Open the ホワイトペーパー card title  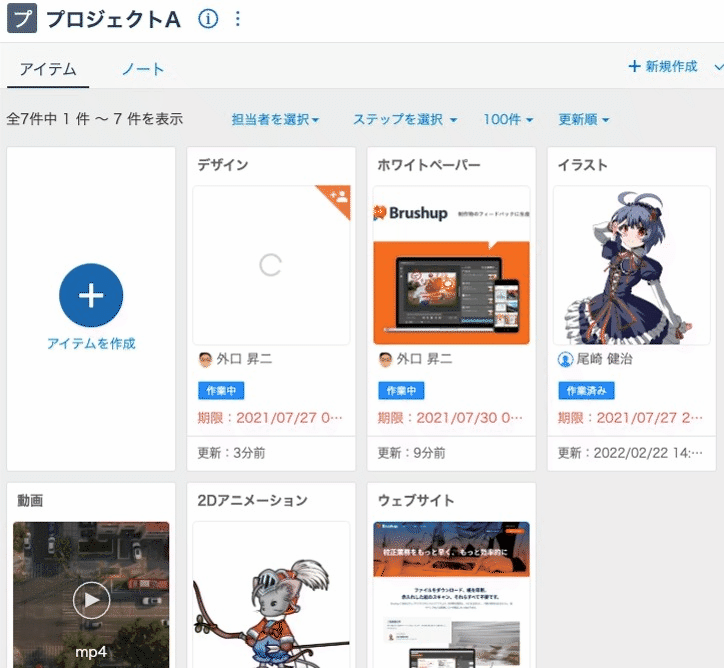(x=429, y=165)
